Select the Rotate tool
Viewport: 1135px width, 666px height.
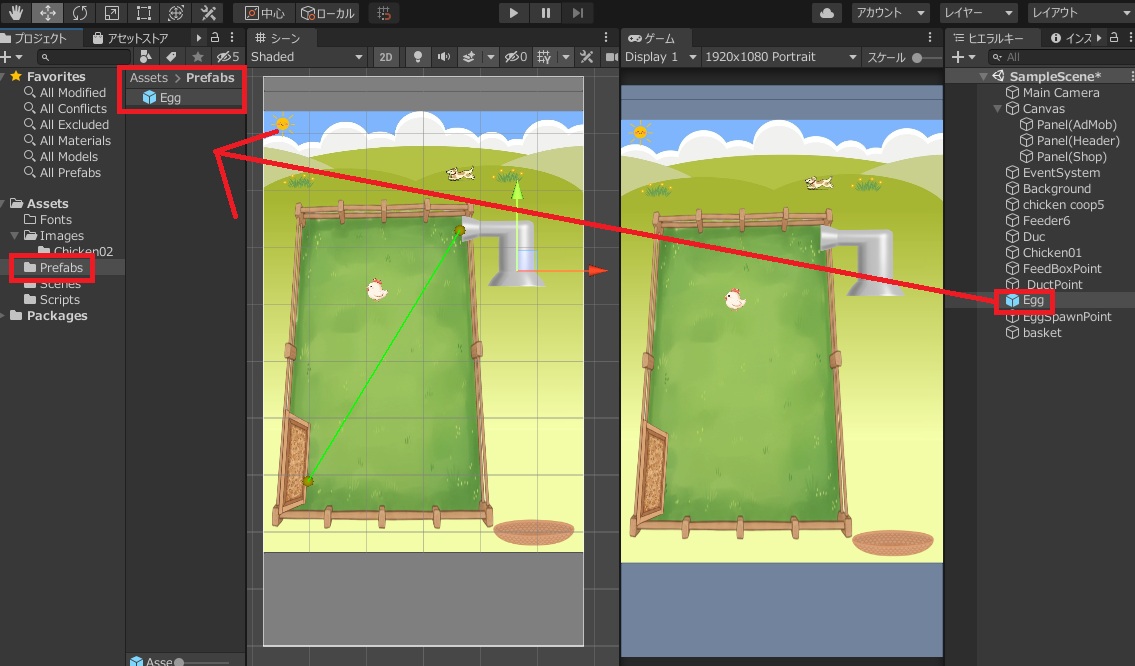click(x=80, y=13)
